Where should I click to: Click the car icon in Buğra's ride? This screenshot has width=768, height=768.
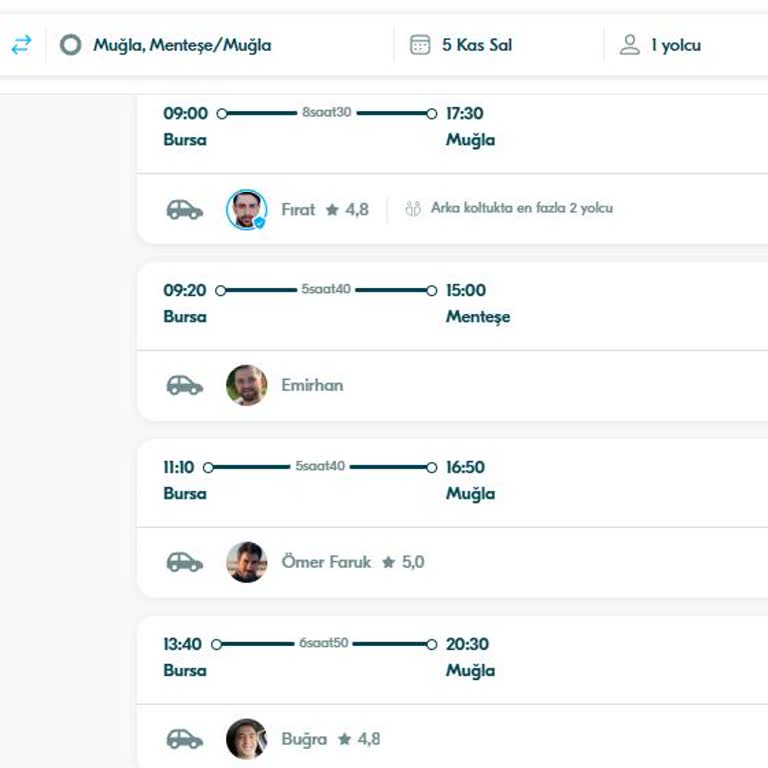[184, 739]
